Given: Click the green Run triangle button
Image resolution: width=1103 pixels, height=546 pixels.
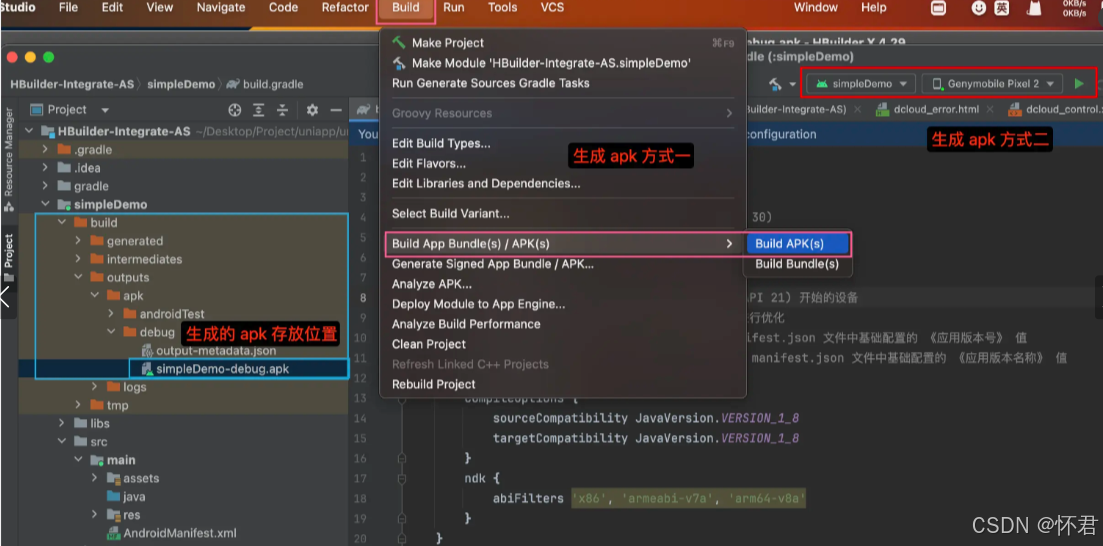Looking at the screenshot, I should [1078, 84].
